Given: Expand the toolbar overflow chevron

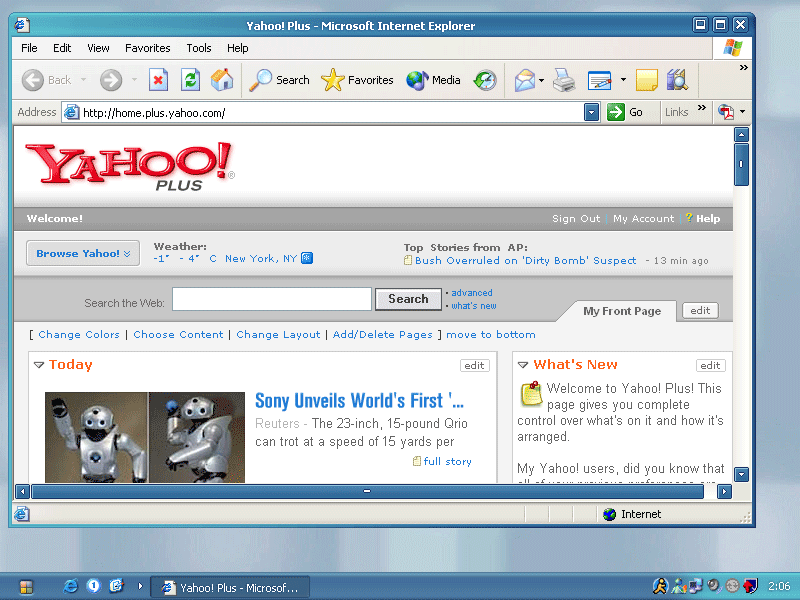Looking at the screenshot, I should tap(743, 67).
